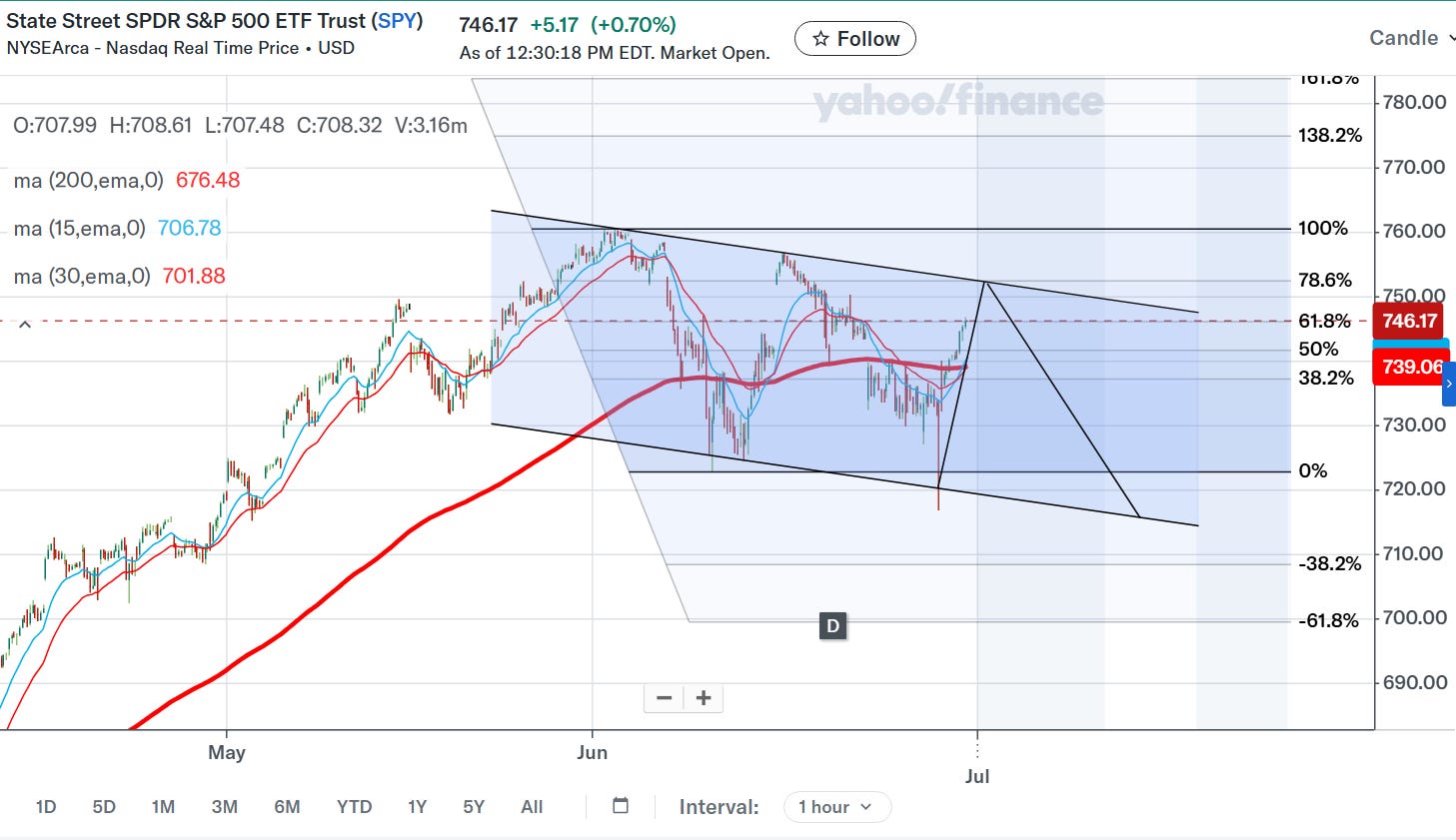Image resolution: width=1456 pixels, height=840 pixels.
Task: Select the ma (15,ema,0) legend entry
Action: pos(118,229)
